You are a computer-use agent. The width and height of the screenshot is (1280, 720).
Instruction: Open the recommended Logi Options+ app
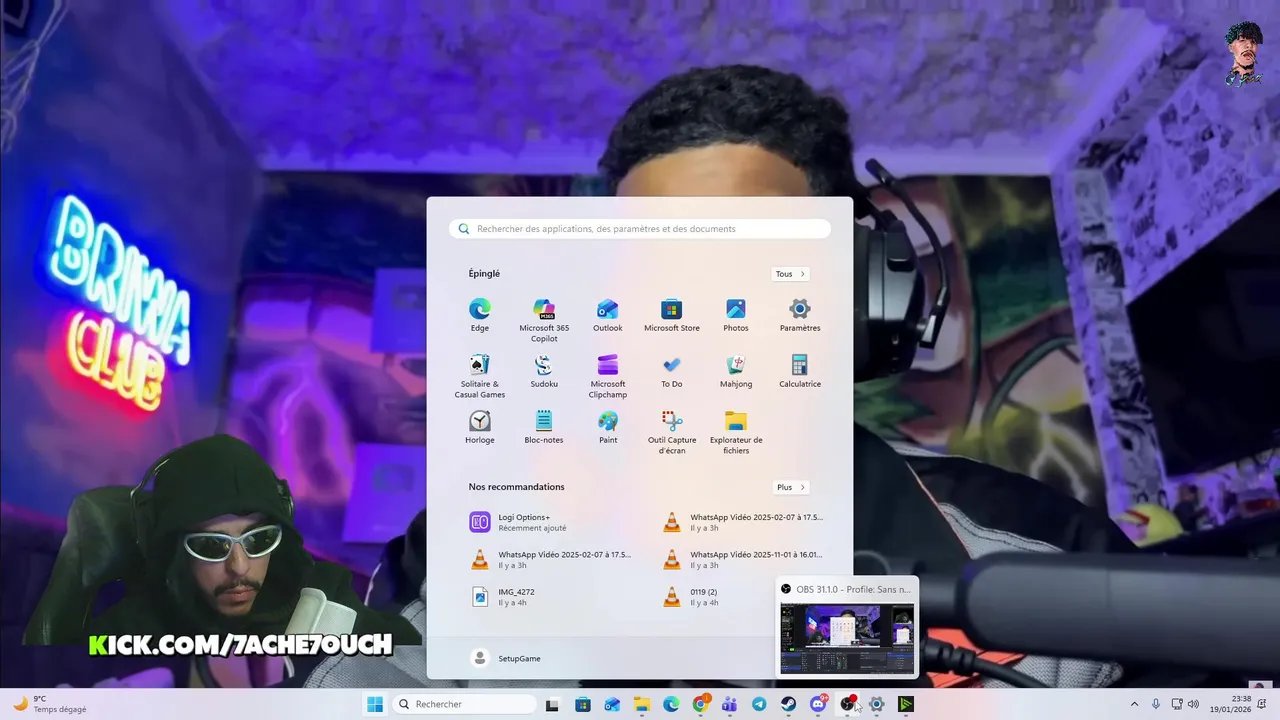(545, 522)
